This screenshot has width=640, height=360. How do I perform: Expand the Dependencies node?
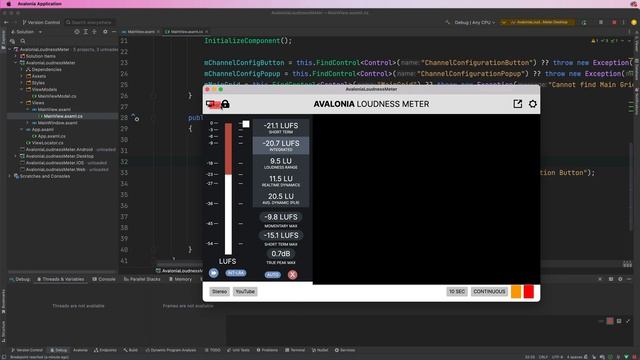pos(22,69)
